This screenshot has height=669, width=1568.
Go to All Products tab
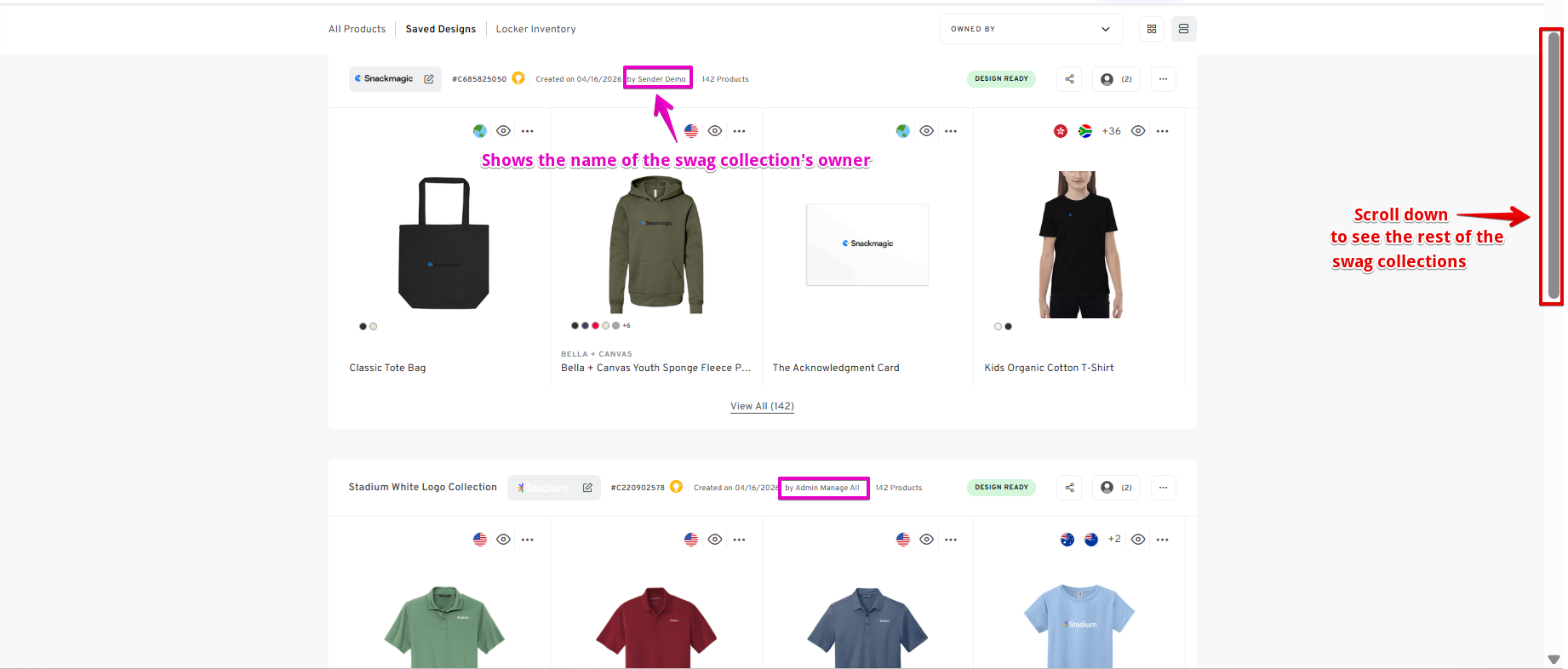point(357,29)
